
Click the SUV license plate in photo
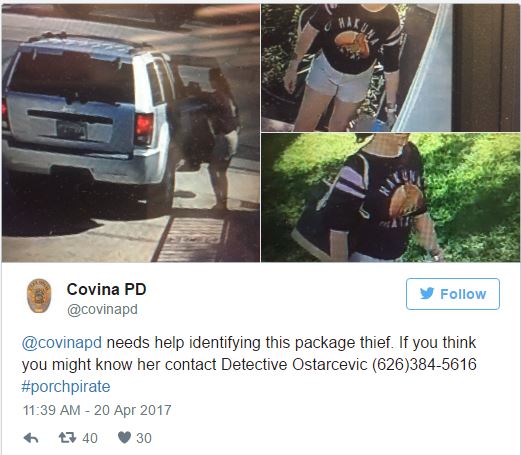[71, 130]
